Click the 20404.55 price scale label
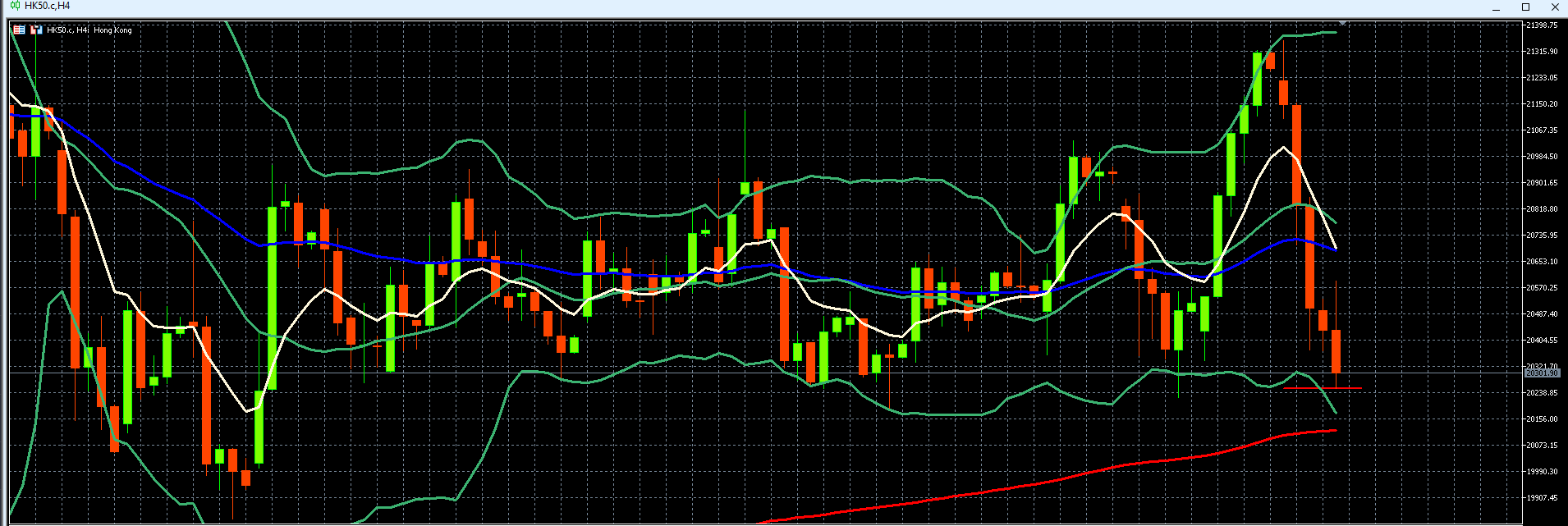This screenshot has width=1568, height=526. click(x=1542, y=341)
